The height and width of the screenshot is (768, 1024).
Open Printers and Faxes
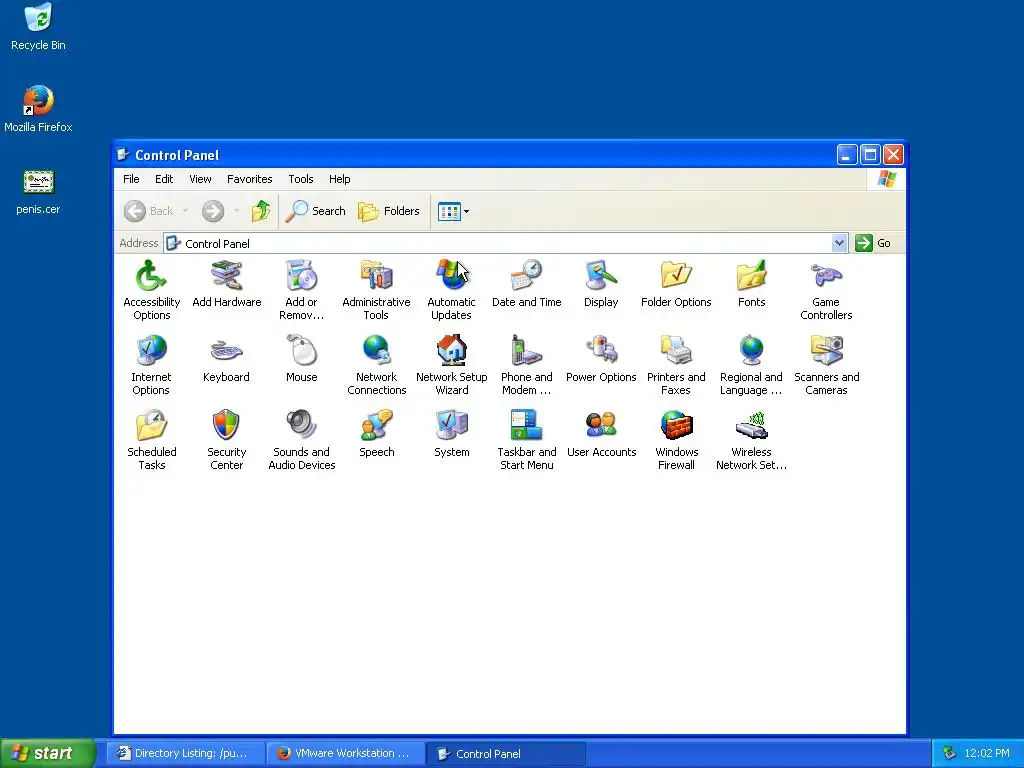(676, 365)
